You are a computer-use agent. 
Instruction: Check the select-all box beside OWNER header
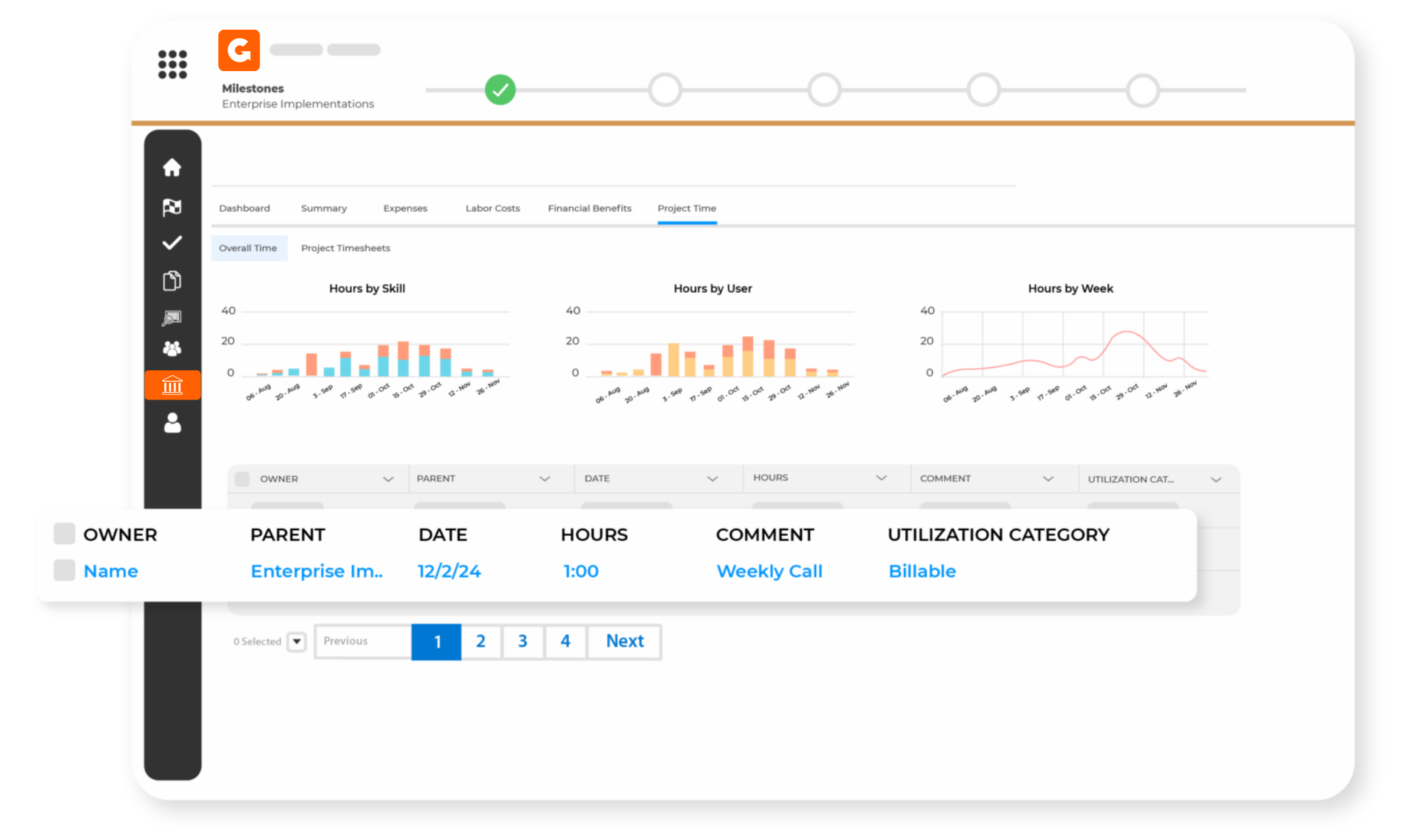tap(65, 534)
